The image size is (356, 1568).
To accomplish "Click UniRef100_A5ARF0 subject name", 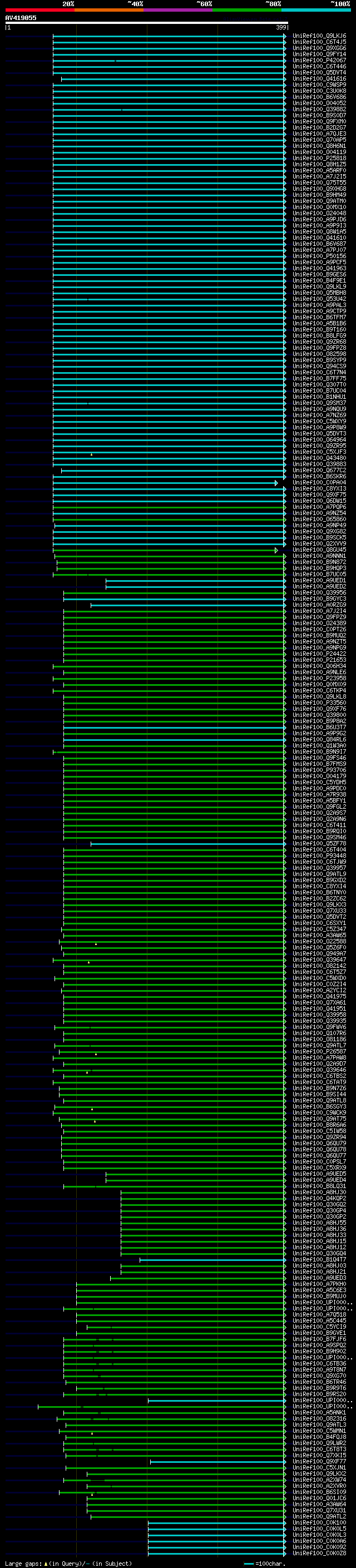I will point(319,170).
